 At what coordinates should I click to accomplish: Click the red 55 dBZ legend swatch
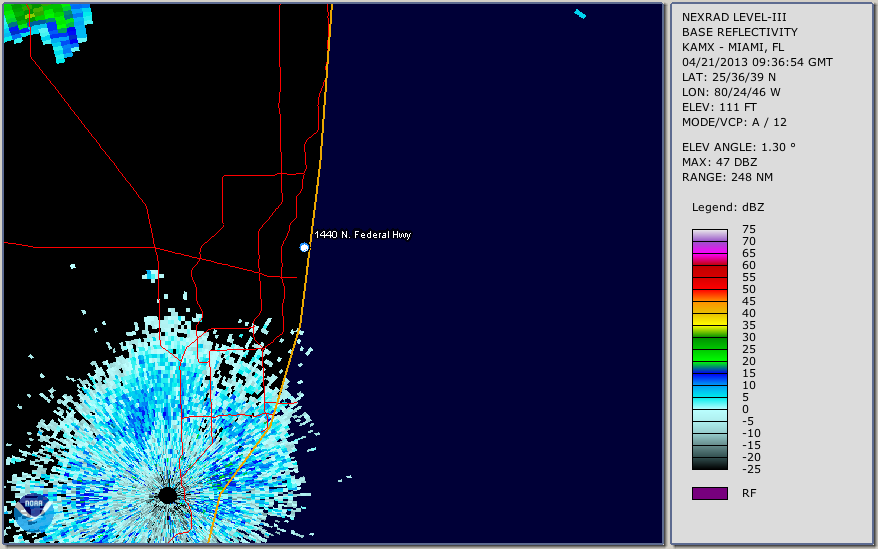[x=709, y=283]
